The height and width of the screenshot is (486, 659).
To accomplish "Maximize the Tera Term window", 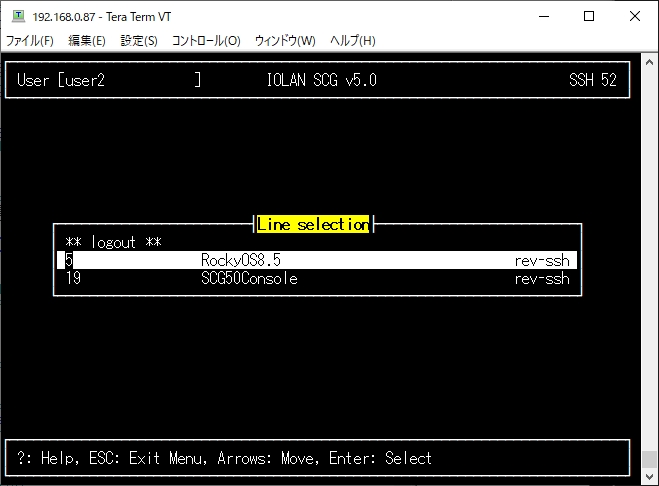I will (x=589, y=16).
